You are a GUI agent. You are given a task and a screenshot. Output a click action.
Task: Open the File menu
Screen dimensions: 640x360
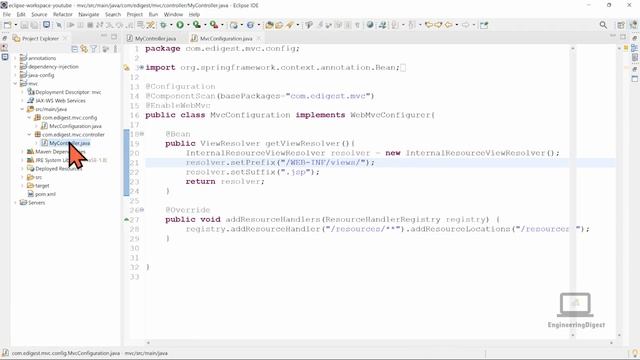[7, 14]
